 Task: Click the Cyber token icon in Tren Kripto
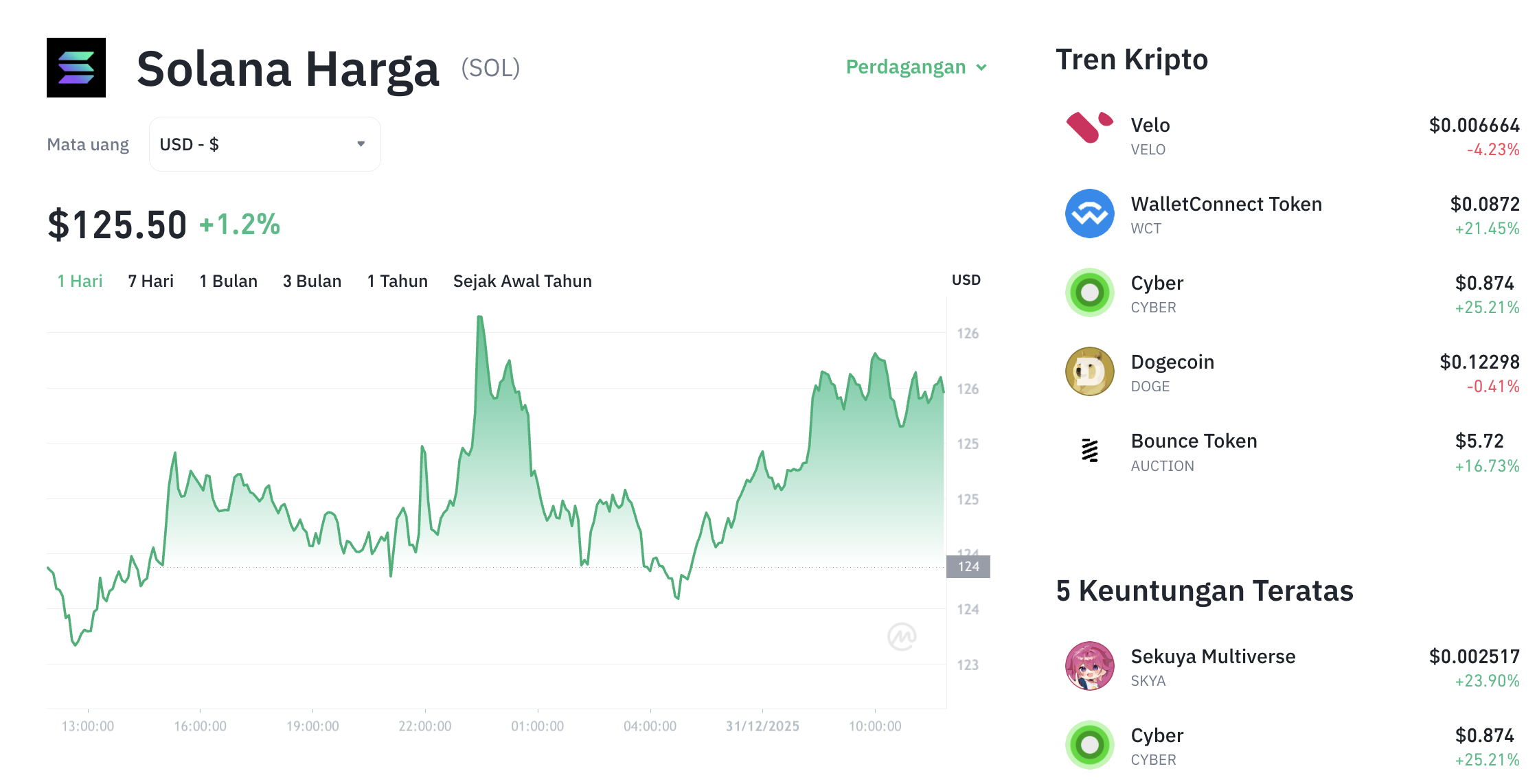1089,292
